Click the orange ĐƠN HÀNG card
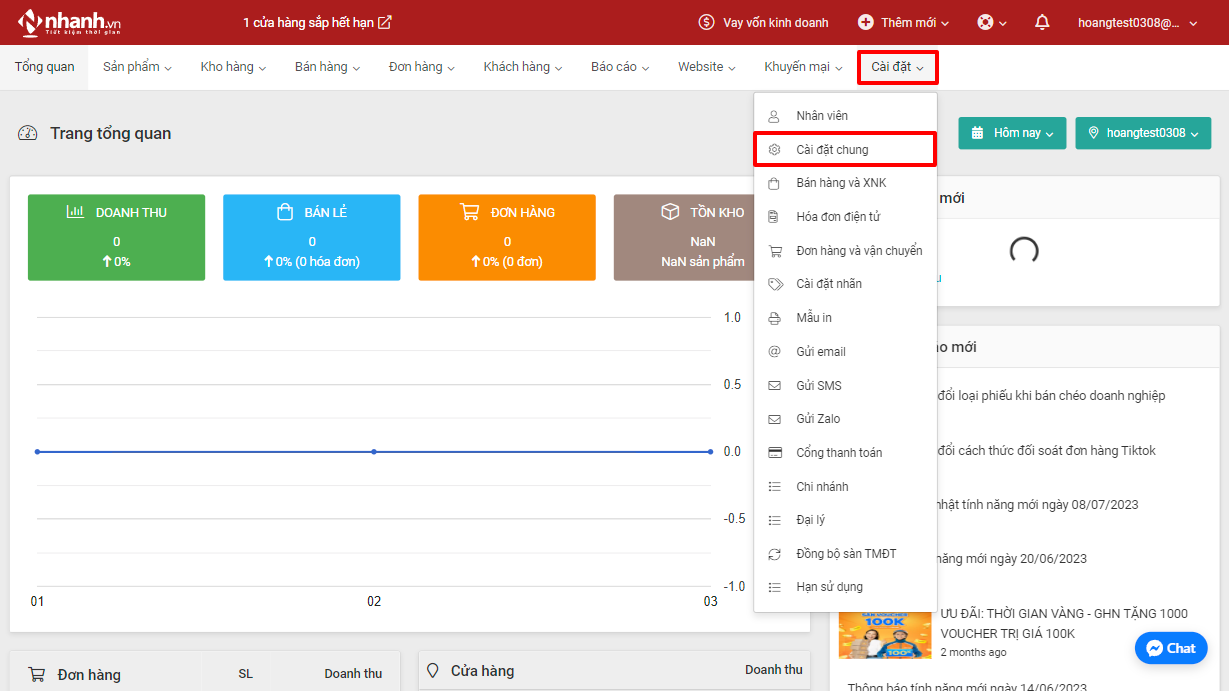Screen dimensions: 1229x691 pyautogui.click(x=507, y=238)
